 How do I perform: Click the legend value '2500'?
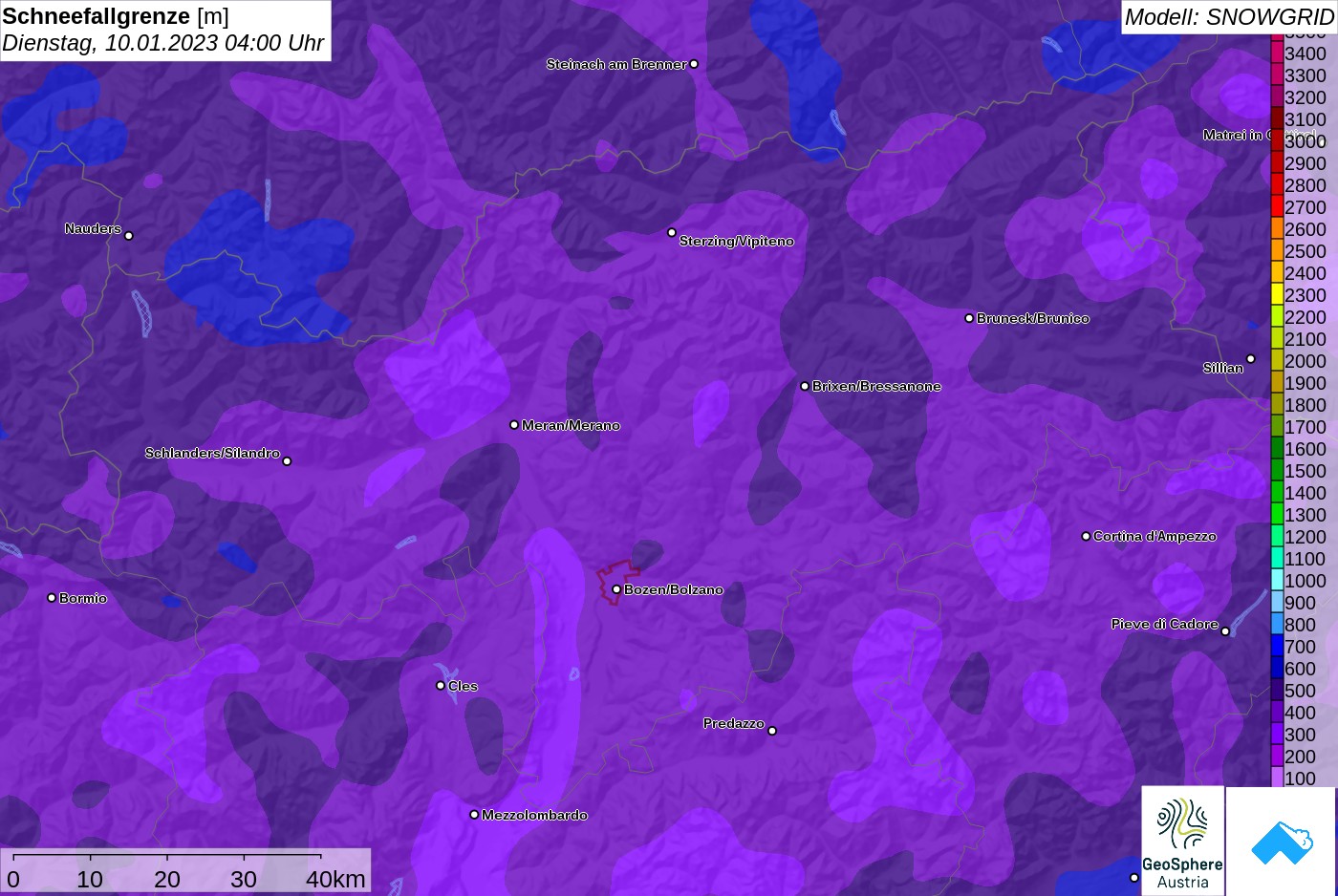[1306, 251]
